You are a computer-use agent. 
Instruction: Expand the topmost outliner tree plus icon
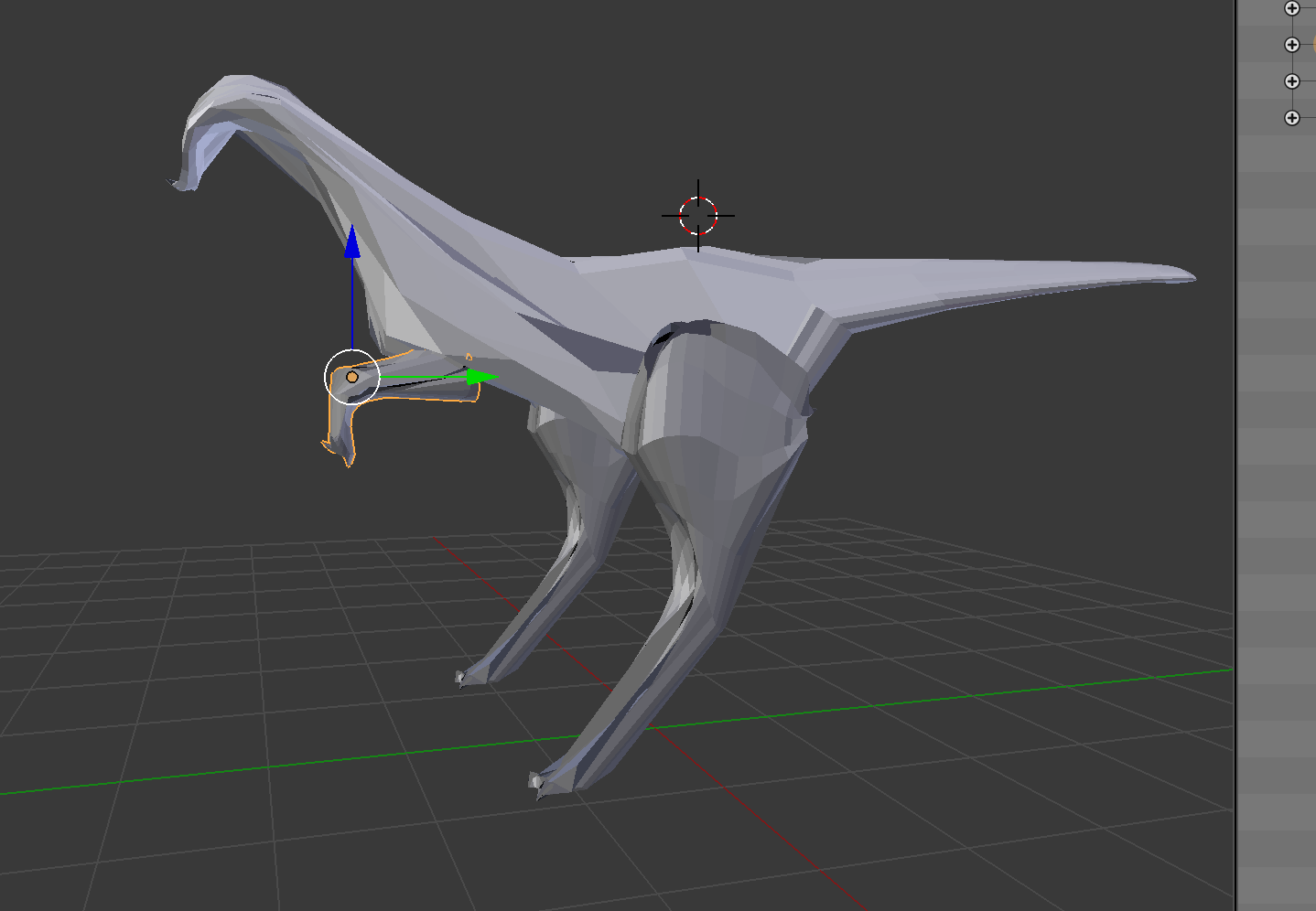click(1292, 8)
